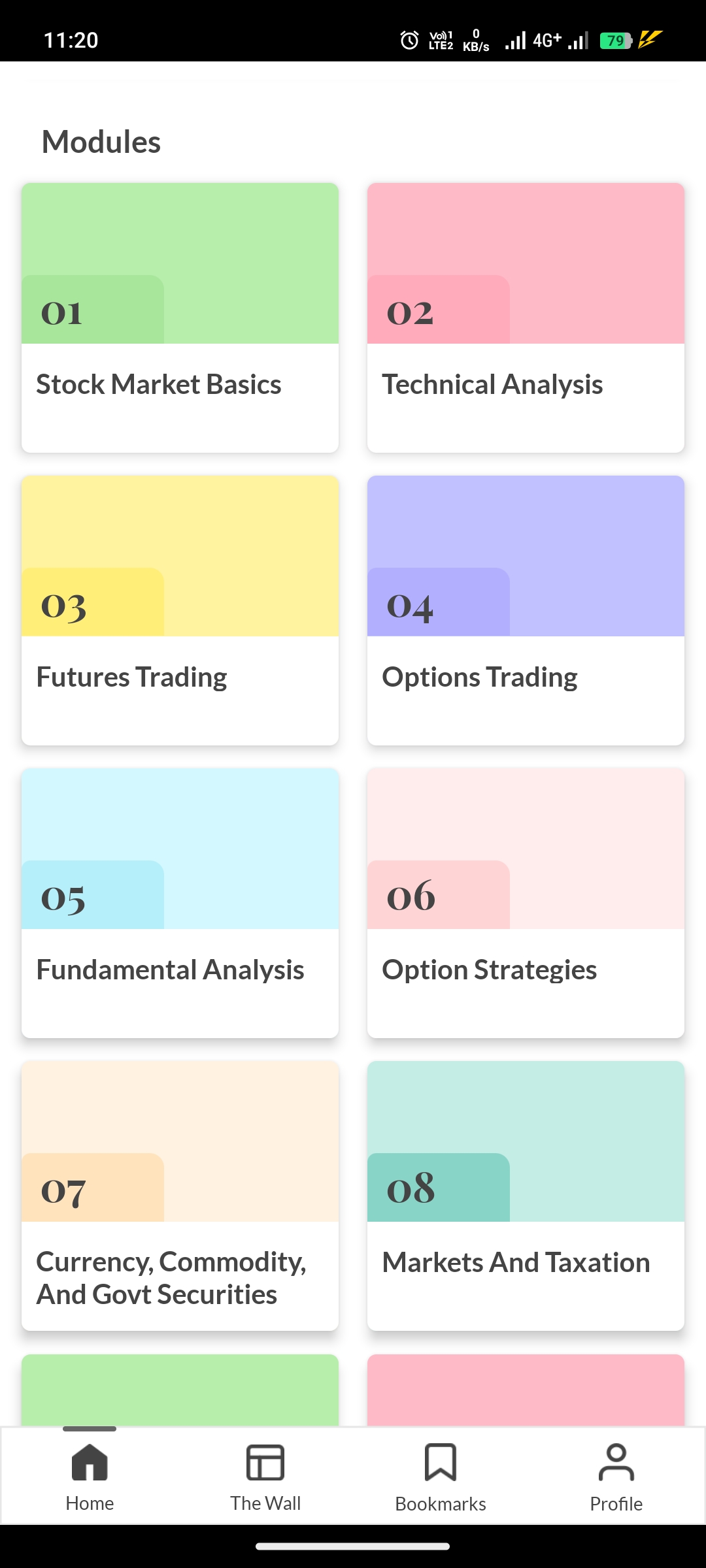Open Technical Analysis module
The height and width of the screenshot is (1568, 706).
coord(492,384)
